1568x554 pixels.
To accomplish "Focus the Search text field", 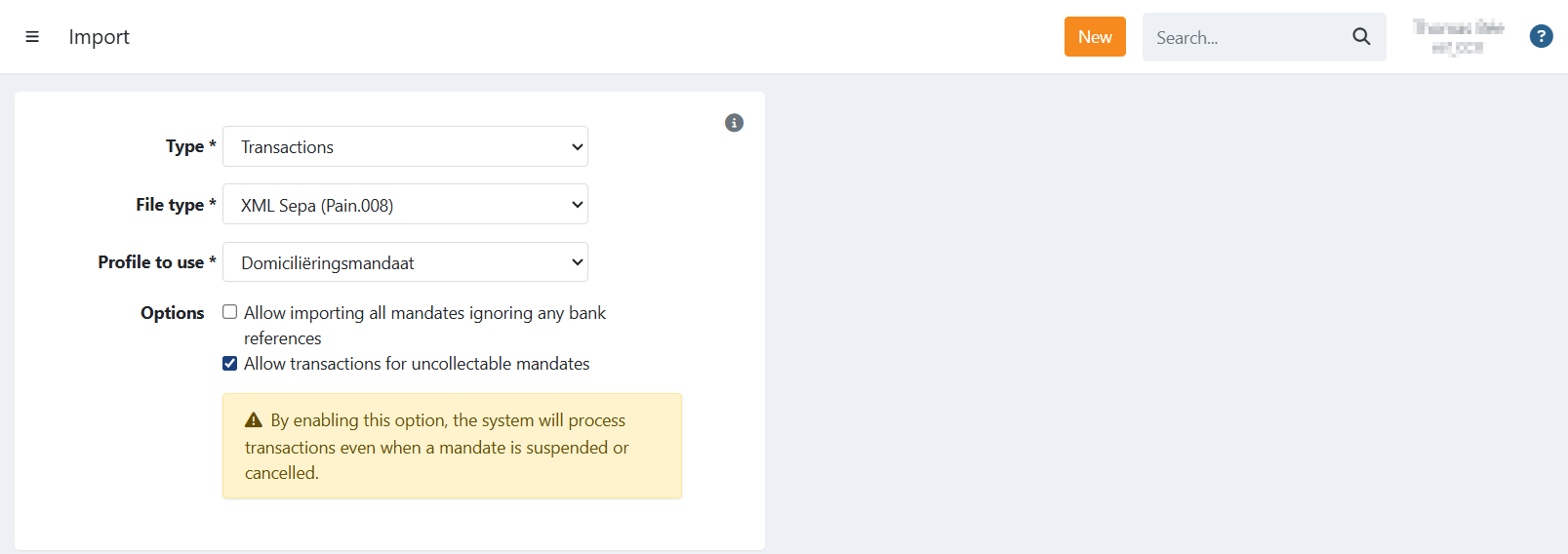I will [x=1244, y=38].
